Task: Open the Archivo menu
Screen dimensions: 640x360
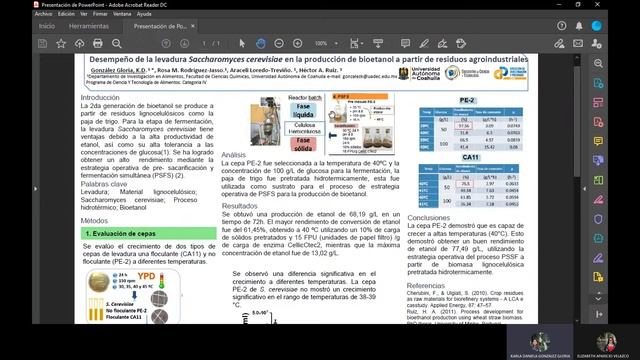Action: point(43,14)
